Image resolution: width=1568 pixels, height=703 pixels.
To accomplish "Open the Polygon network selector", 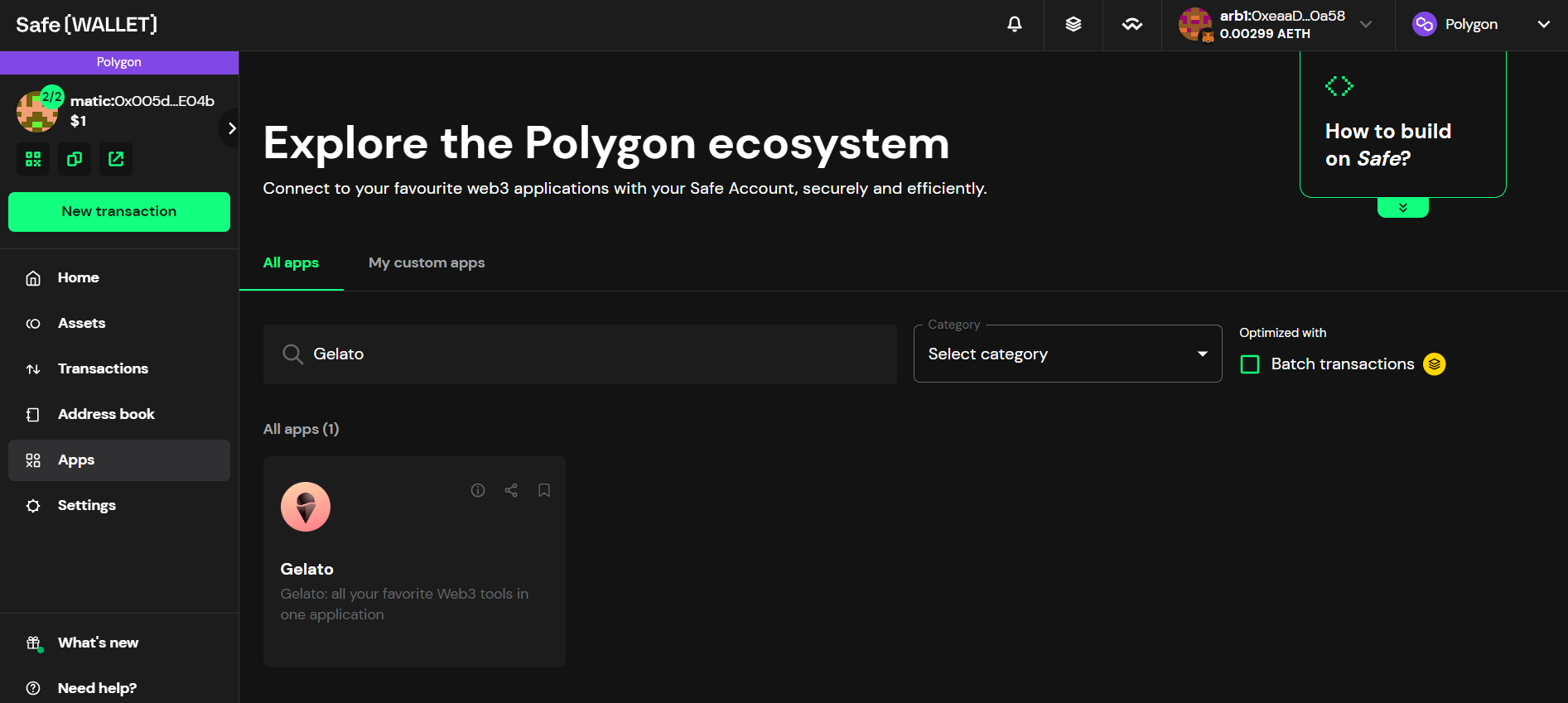I will [x=1481, y=25].
